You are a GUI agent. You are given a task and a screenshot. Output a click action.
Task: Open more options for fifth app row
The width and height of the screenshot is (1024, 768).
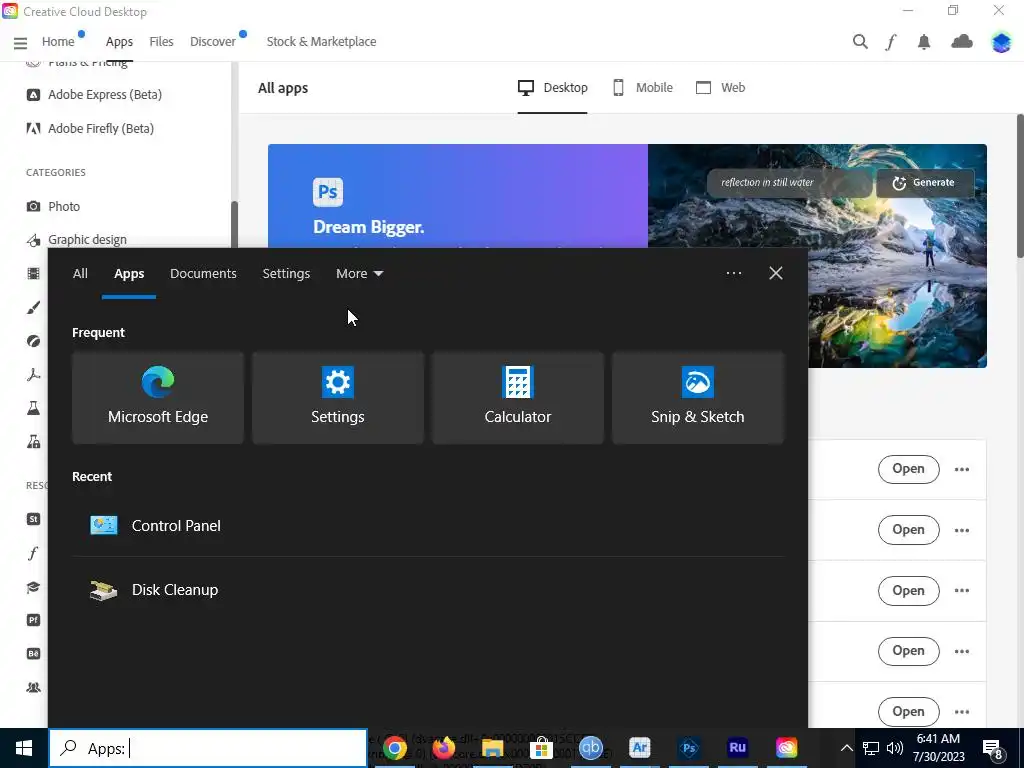point(961,712)
